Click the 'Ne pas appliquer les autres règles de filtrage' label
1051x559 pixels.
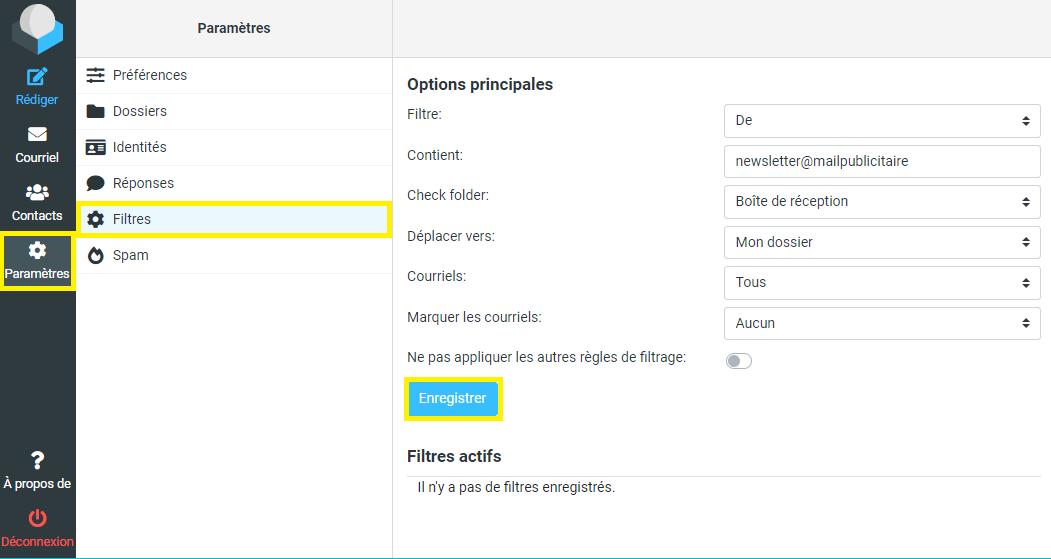[x=546, y=357]
